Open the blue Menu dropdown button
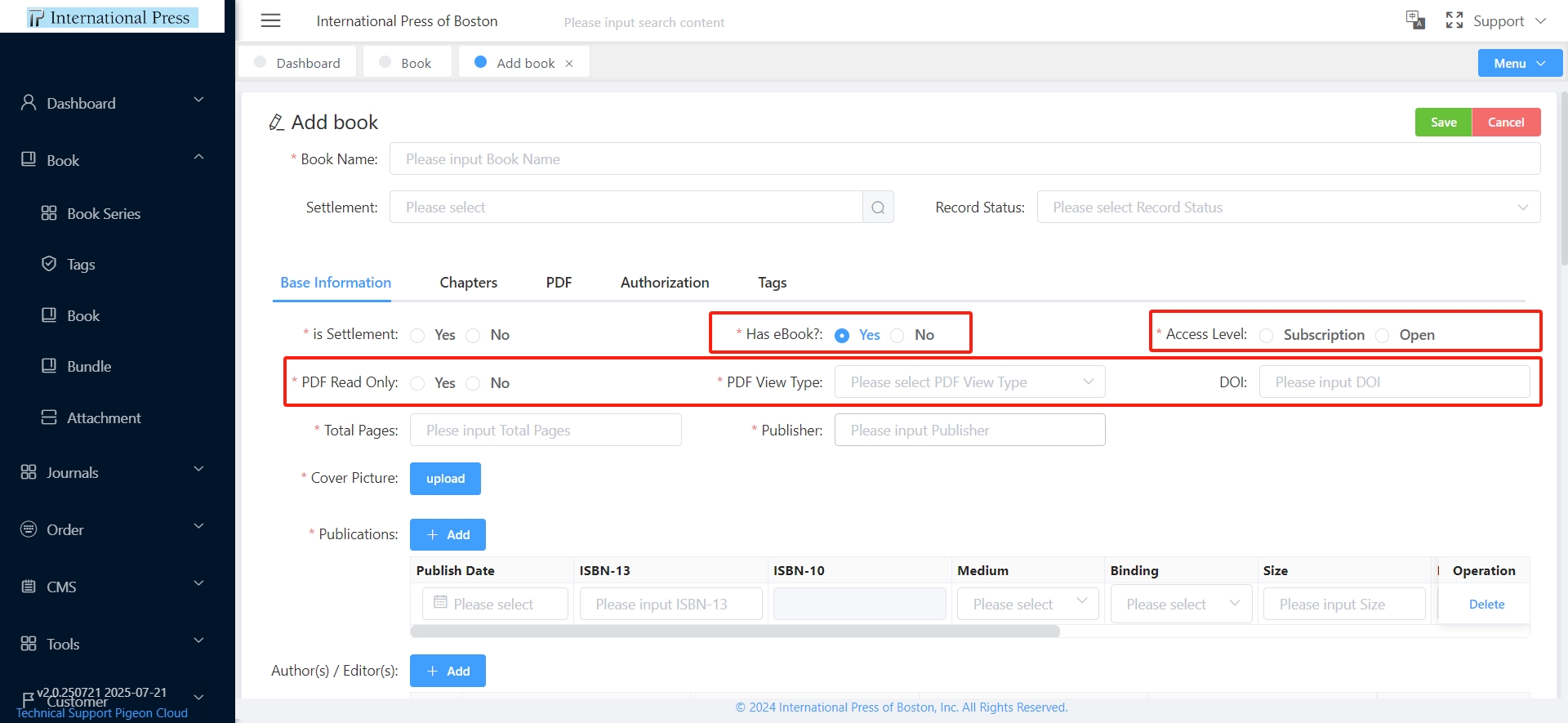 (x=1520, y=63)
